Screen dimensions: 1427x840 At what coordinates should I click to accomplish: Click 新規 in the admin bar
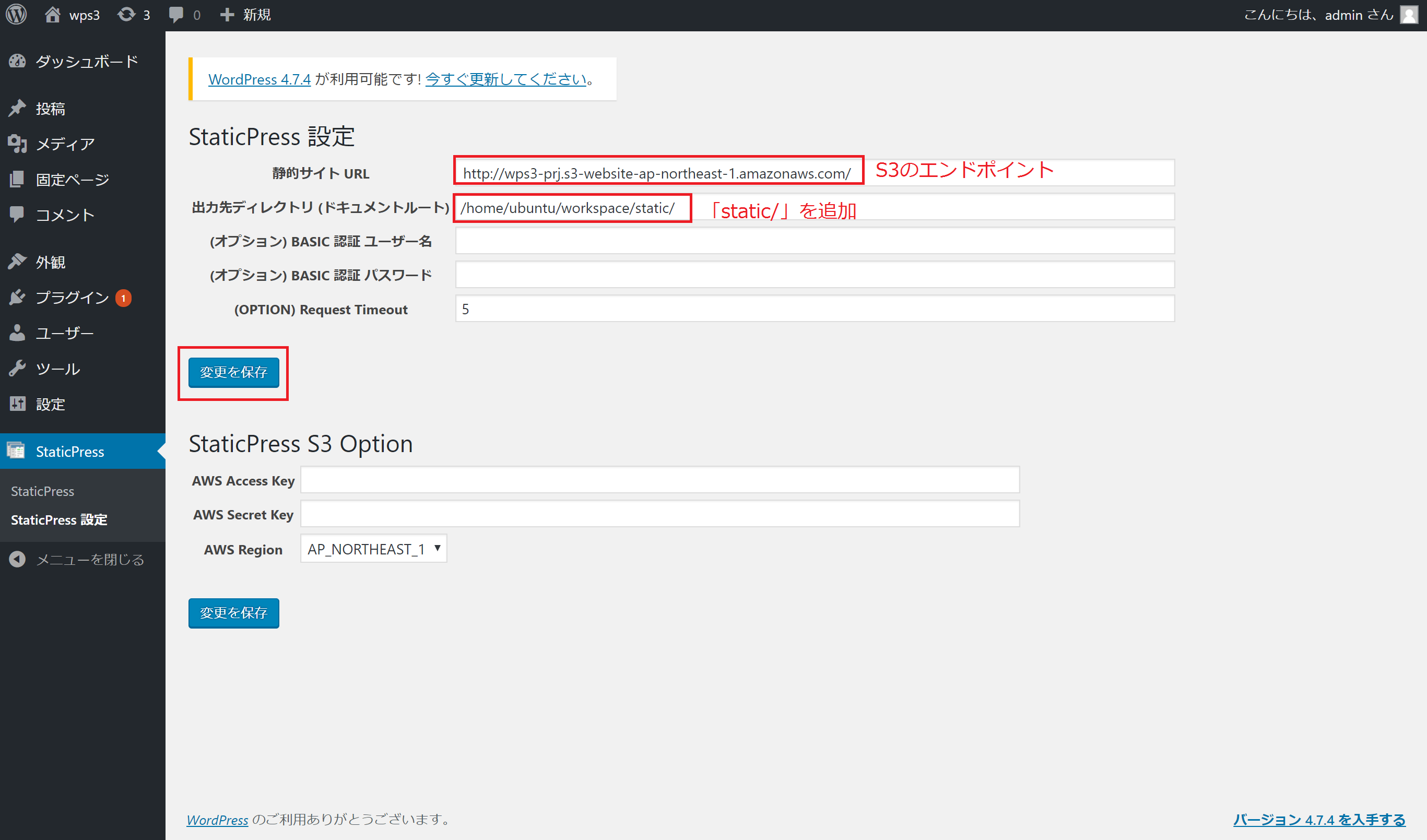click(256, 15)
